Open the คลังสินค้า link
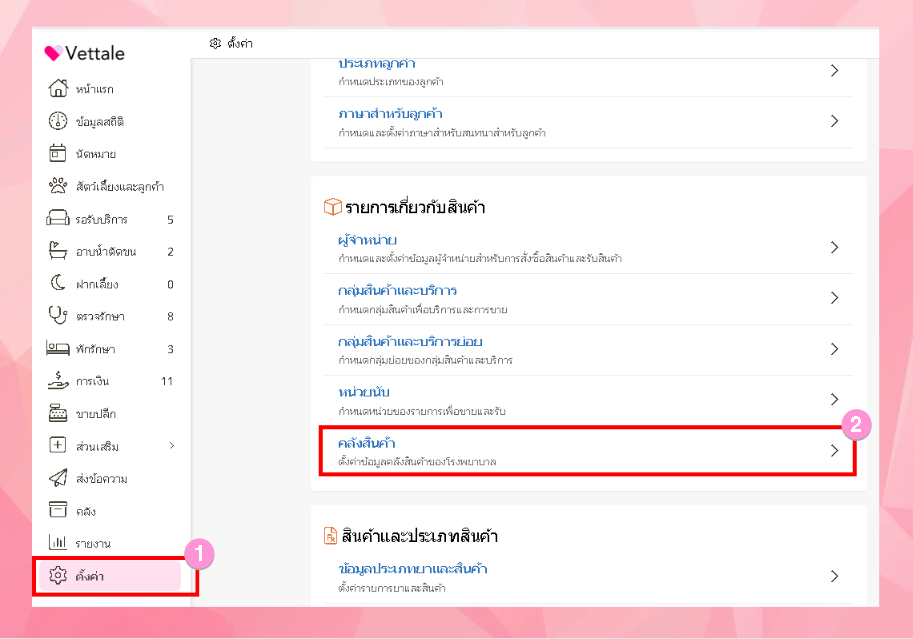Screen dimensions: 913x639 click(366, 443)
